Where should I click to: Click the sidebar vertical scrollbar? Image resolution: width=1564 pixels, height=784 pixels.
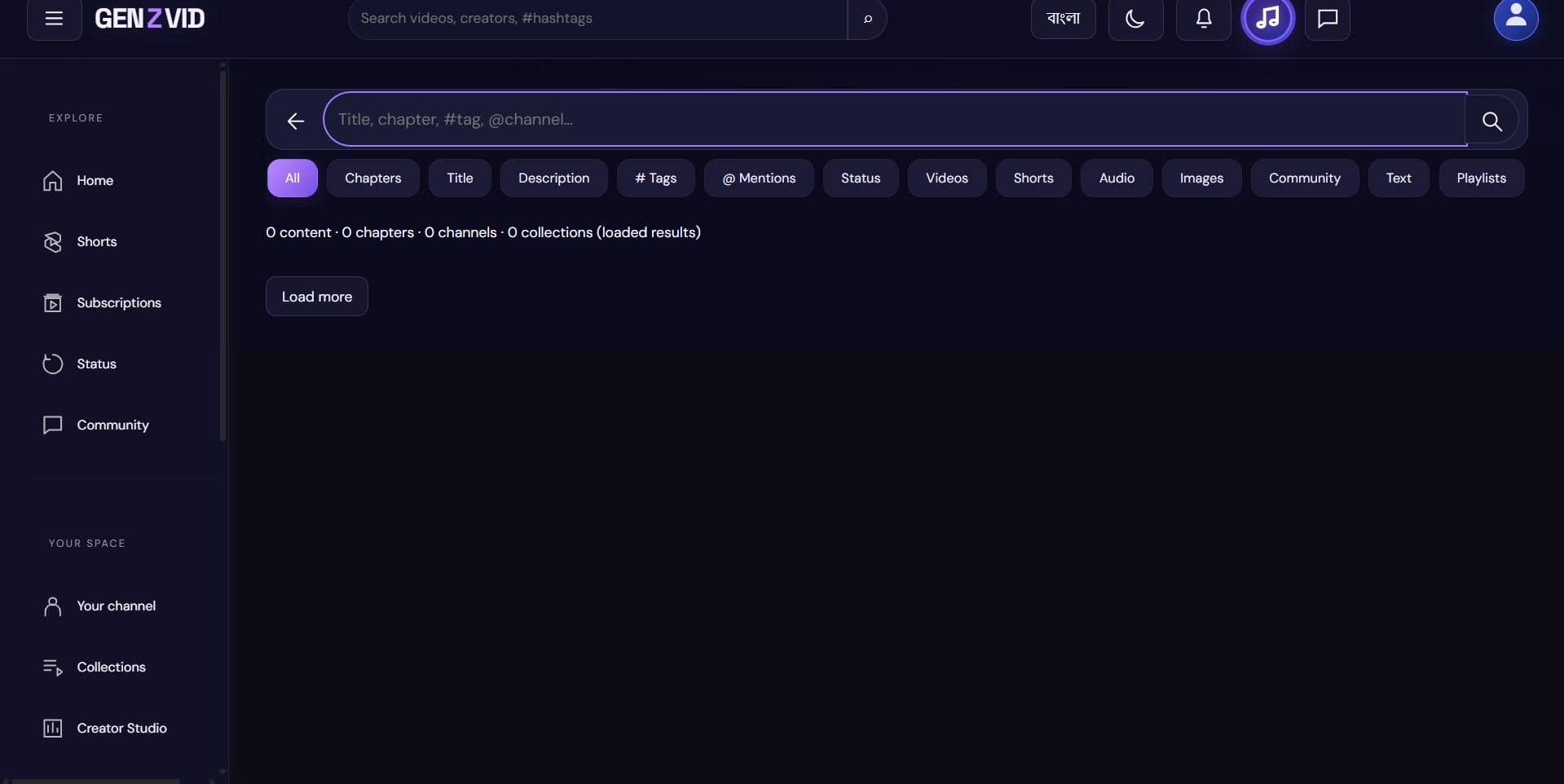[x=222, y=256]
